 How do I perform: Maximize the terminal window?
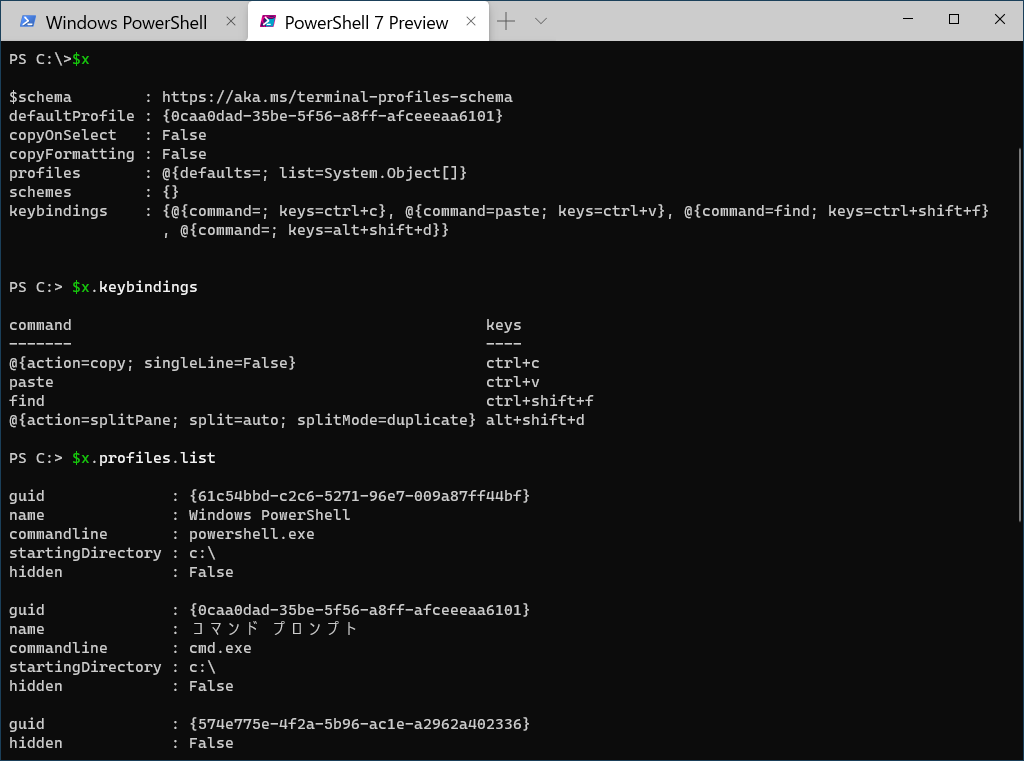click(954, 19)
